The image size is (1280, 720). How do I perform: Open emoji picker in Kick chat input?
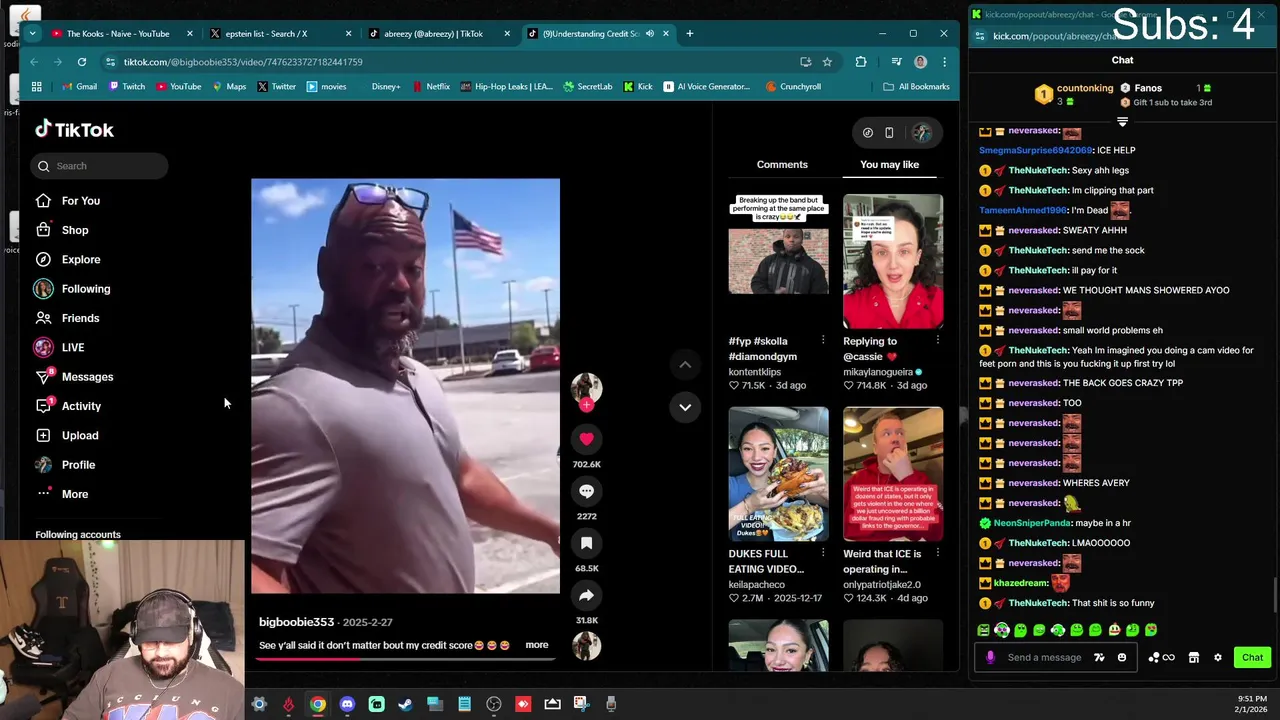(1122, 657)
